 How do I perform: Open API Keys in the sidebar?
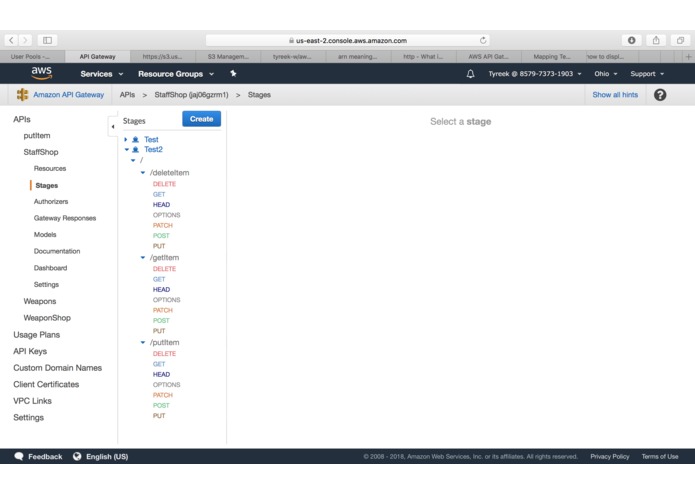coord(30,351)
